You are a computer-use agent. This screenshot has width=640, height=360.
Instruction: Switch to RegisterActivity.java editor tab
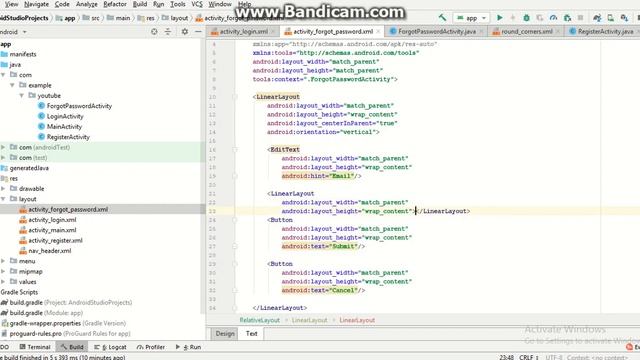(x=604, y=31)
